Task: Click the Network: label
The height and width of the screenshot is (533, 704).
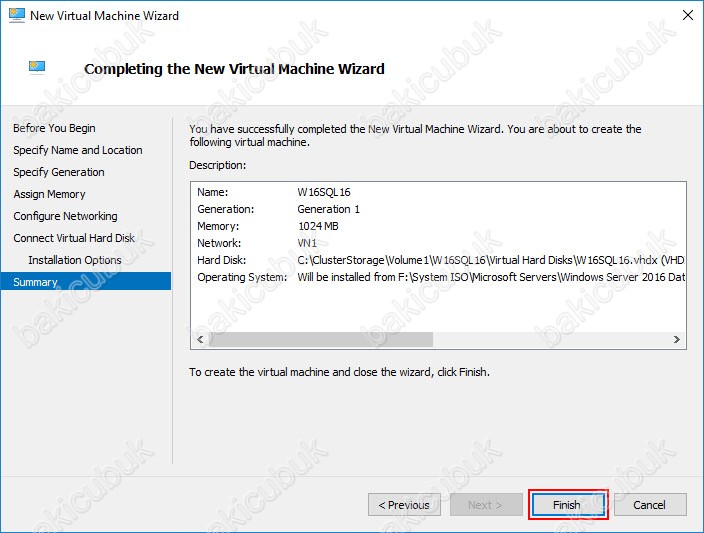Action: tap(219, 243)
